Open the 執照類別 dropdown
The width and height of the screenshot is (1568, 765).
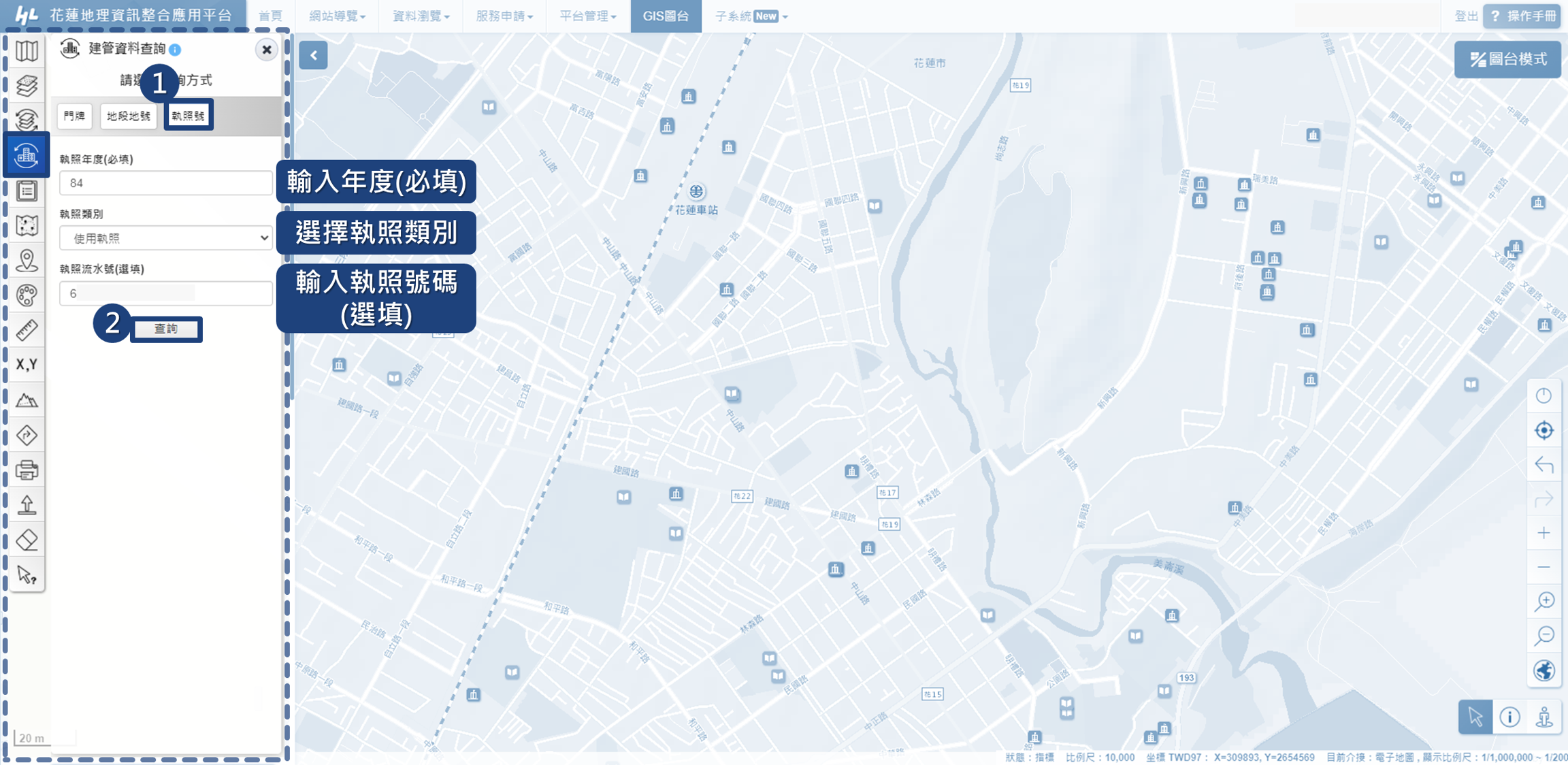coord(165,238)
